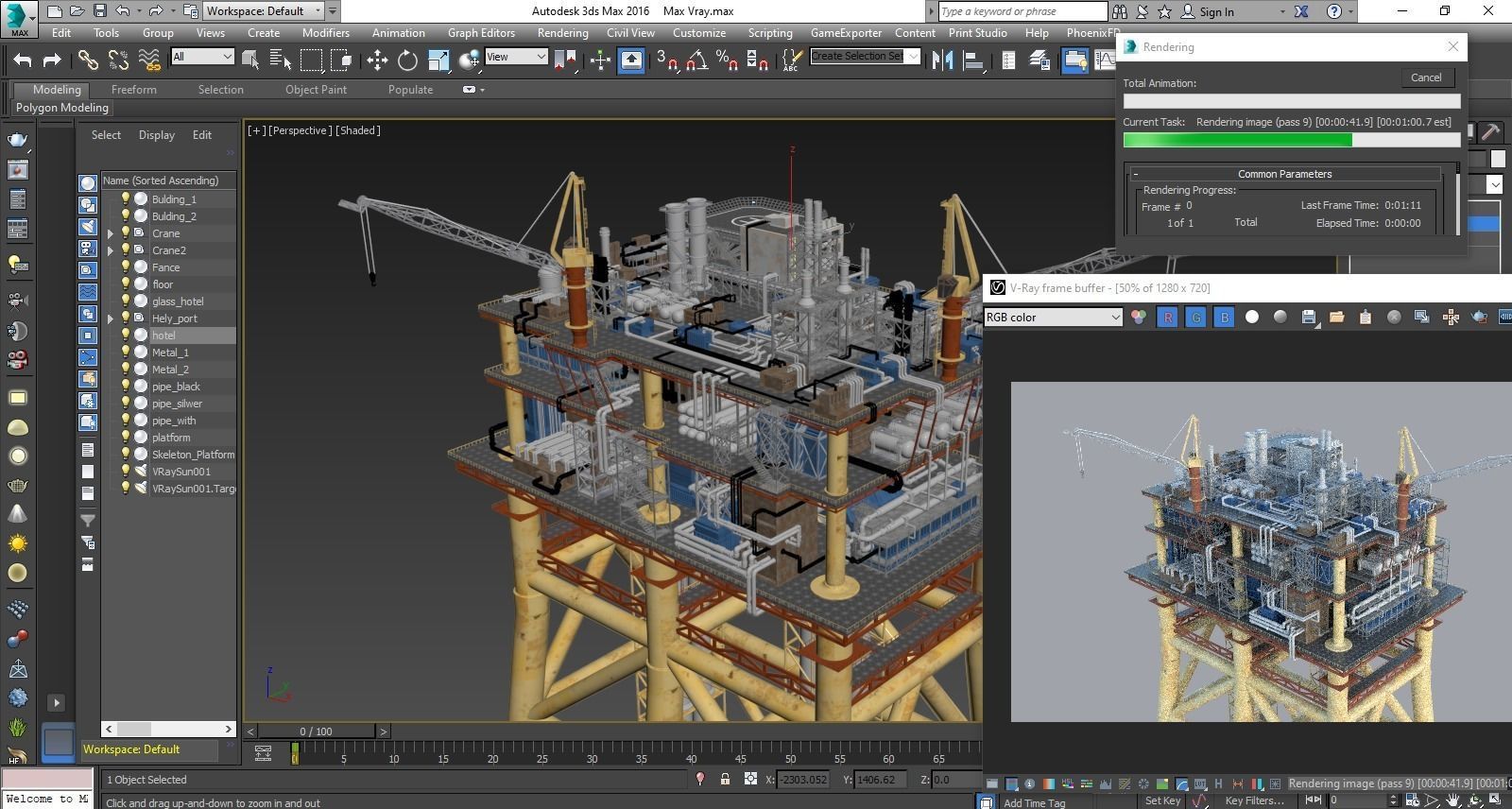Viewport: 1512px width, 809px height.
Task: Switch to alpha channel in frame buffer
Action: (x=1252, y=318)
